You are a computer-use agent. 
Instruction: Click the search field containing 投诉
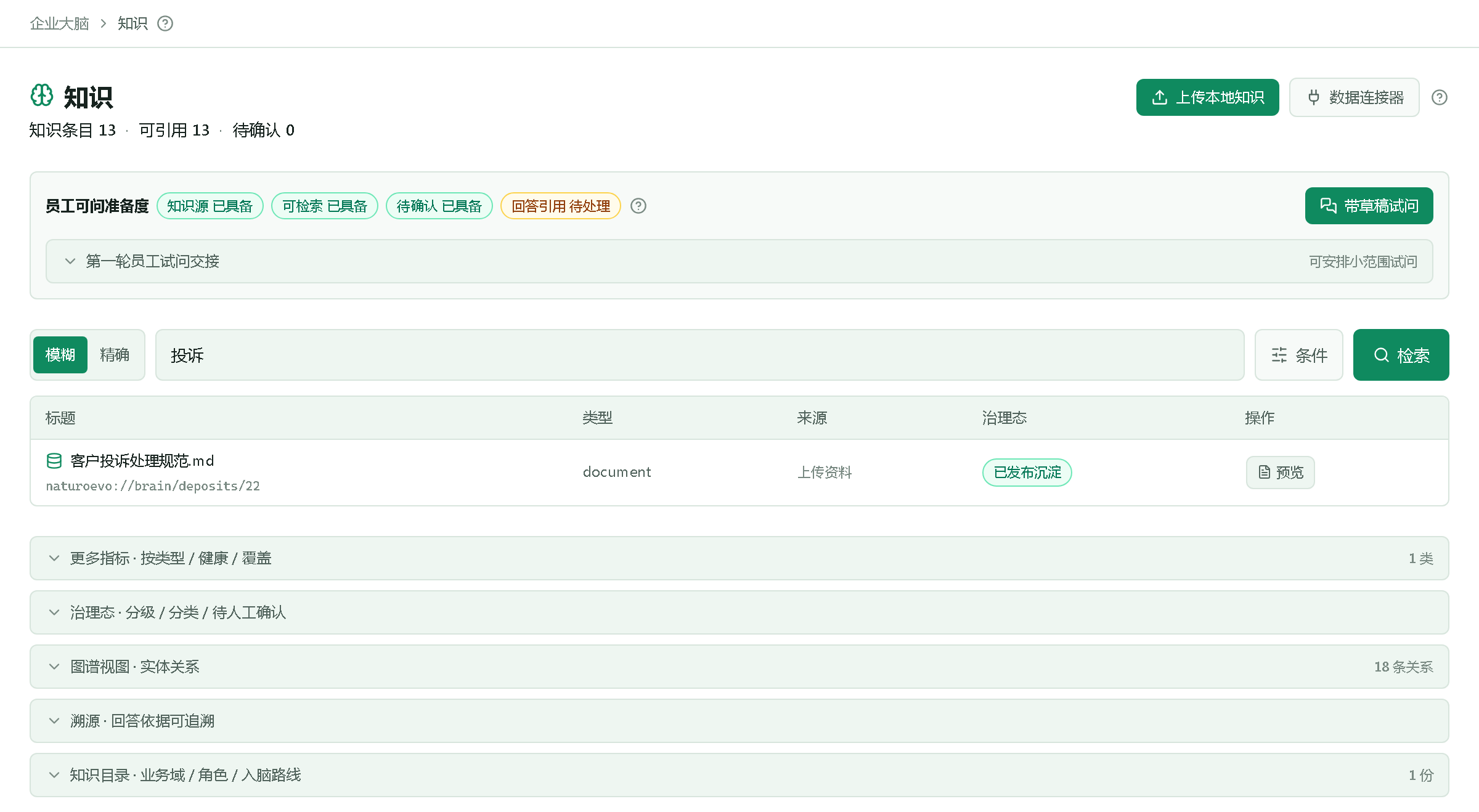click(x=700, y=355)
